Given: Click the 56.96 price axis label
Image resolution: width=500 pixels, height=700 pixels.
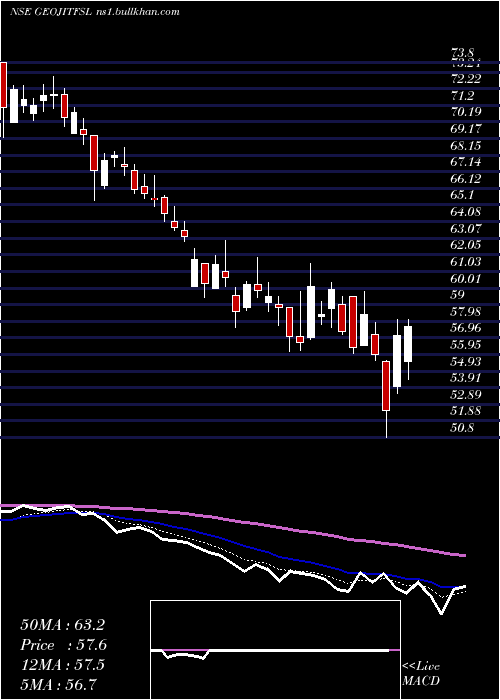Looking at the screenshot, I should [468, 329].
